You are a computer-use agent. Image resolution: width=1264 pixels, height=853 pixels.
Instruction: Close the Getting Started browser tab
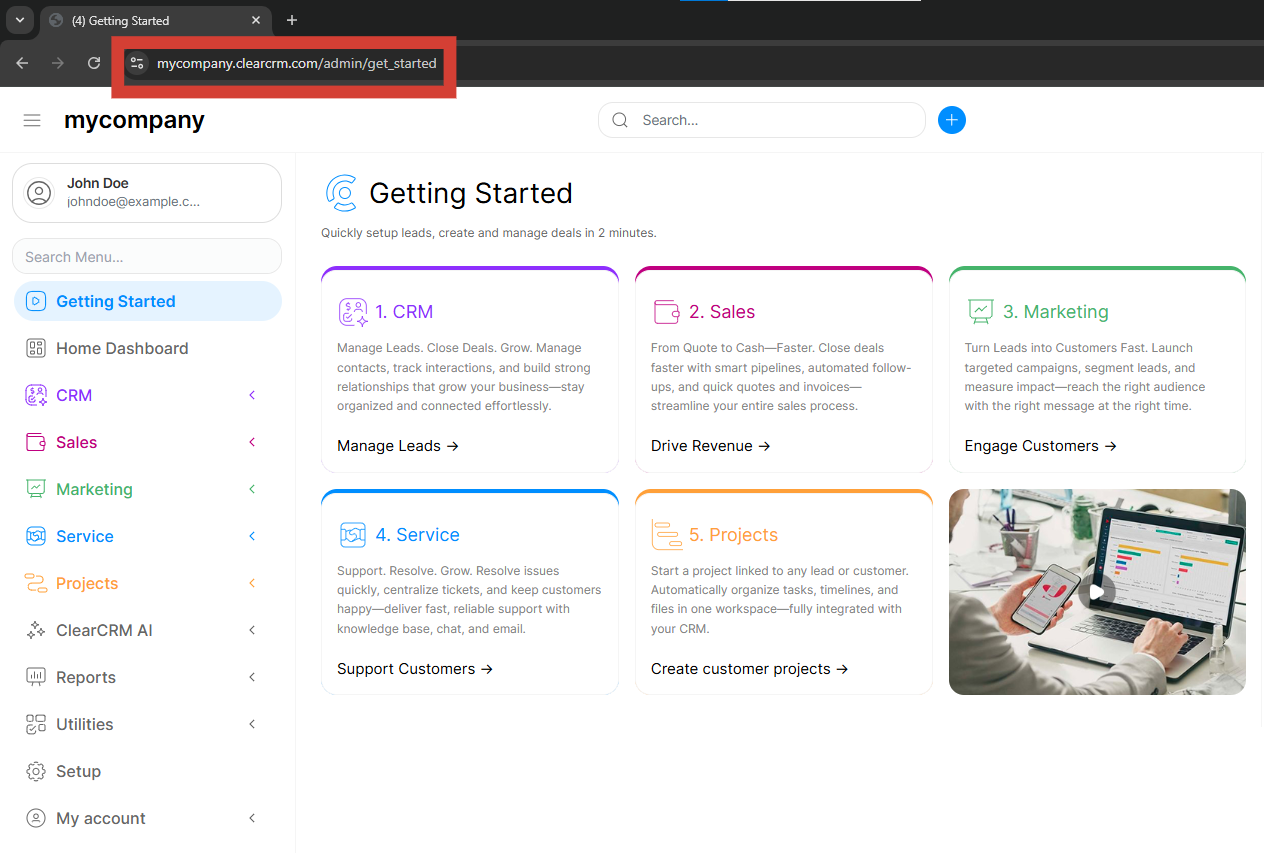256,20
